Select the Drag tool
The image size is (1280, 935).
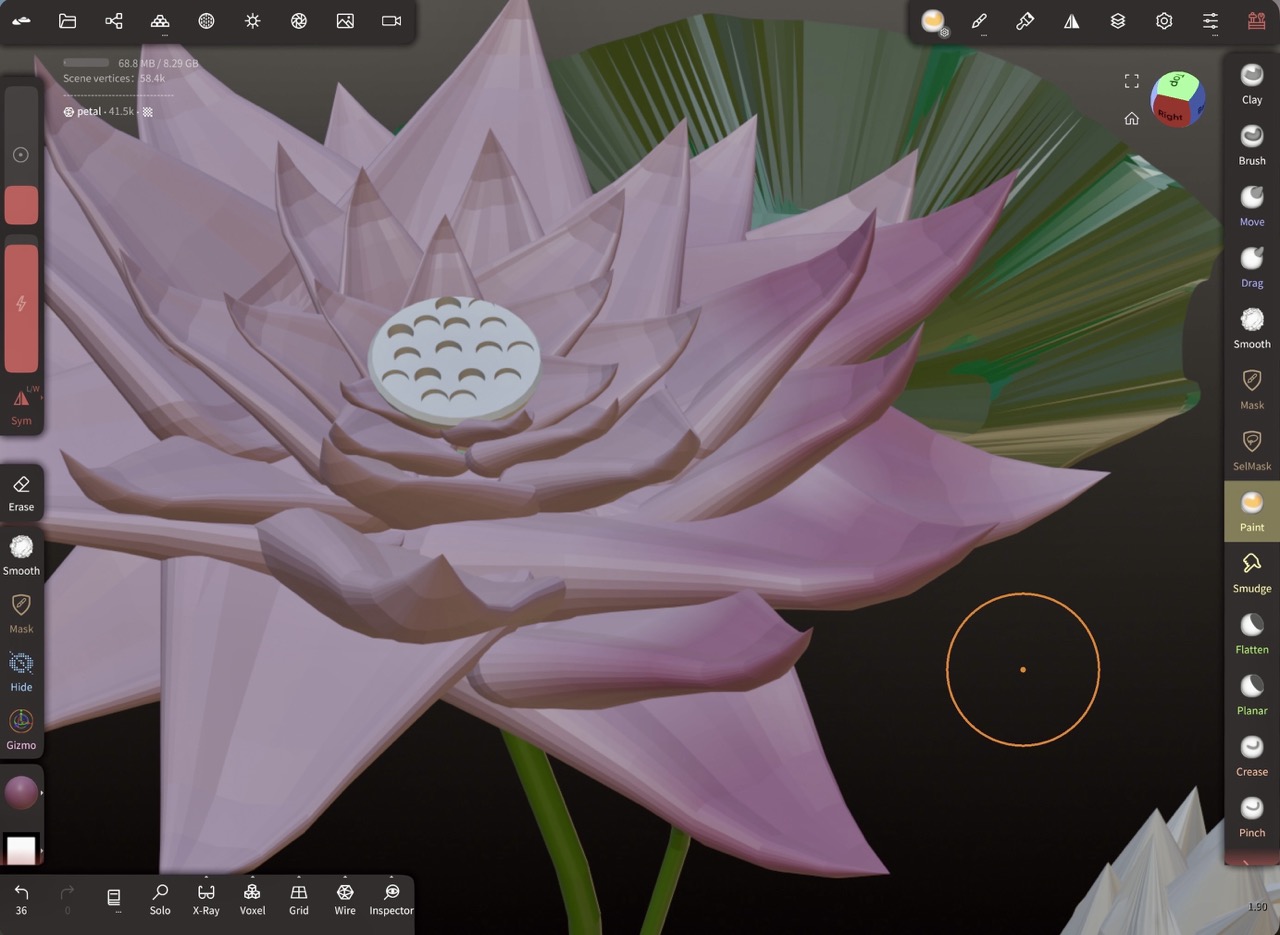[x=1252, y=267]
